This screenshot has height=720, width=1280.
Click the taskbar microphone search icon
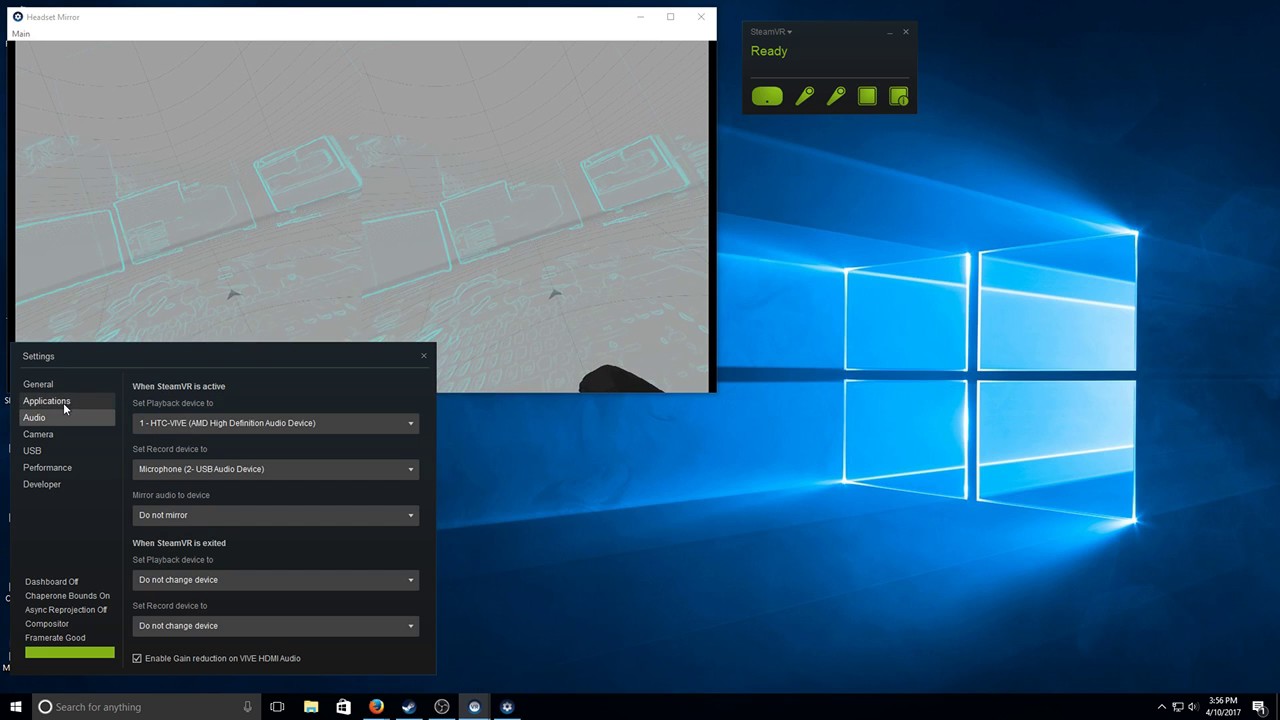(x=247, y=707)
